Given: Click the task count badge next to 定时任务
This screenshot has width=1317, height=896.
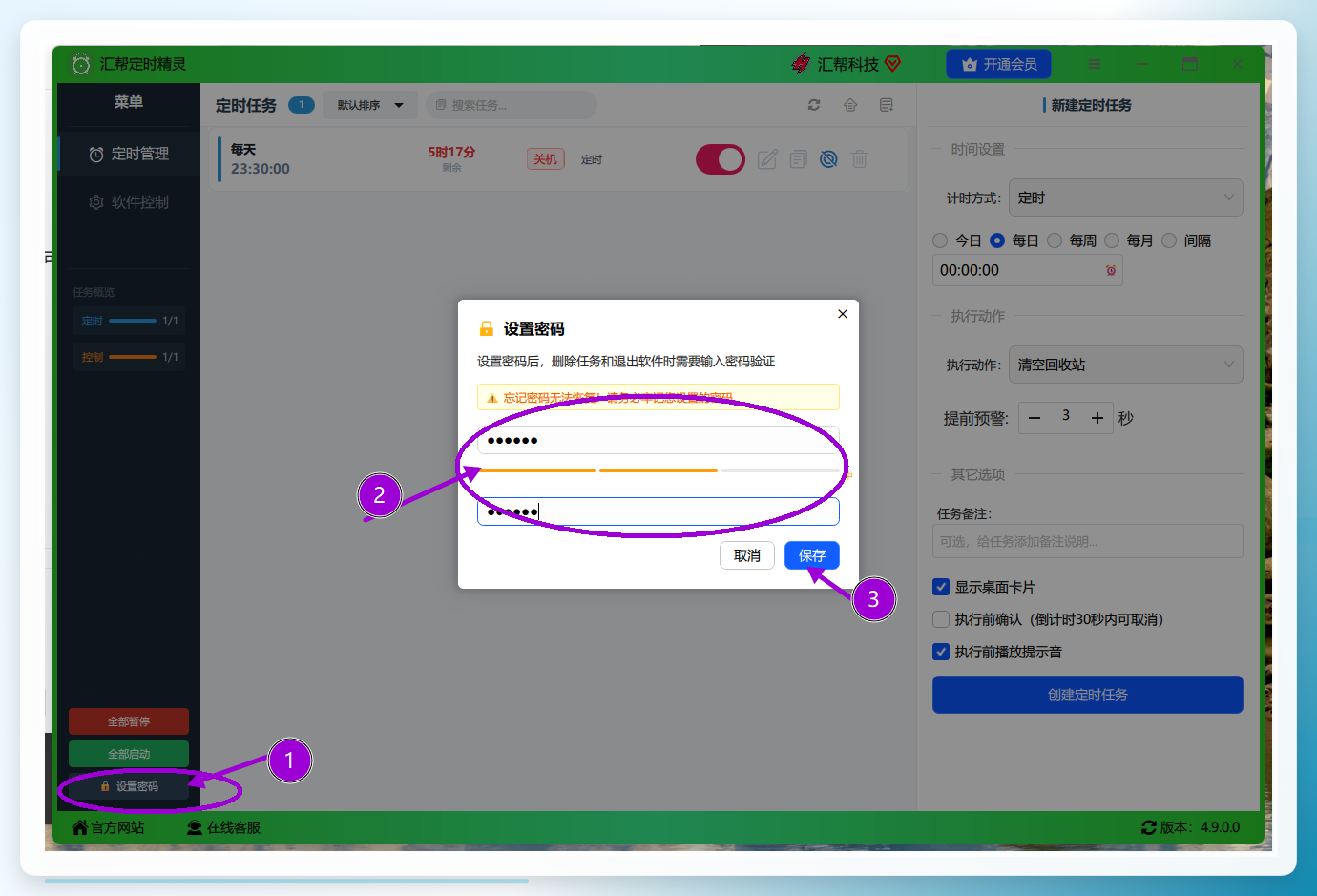Looking at the screenshot, I should coord(302,105).
